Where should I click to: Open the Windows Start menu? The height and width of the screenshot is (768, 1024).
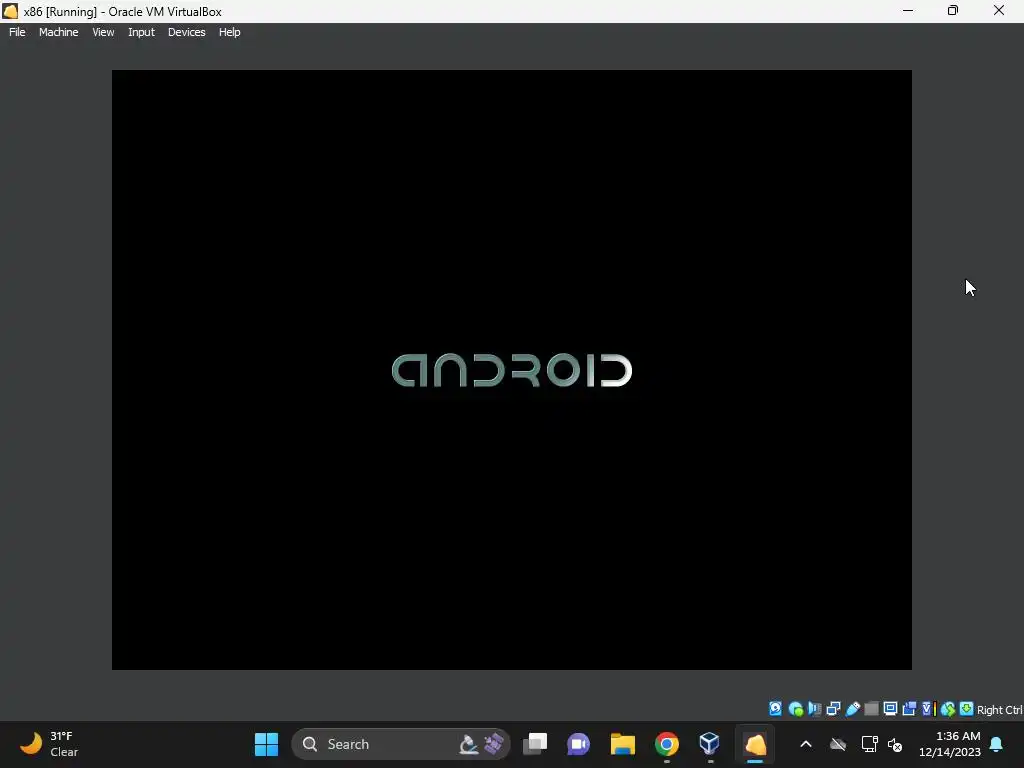point(266,744)
